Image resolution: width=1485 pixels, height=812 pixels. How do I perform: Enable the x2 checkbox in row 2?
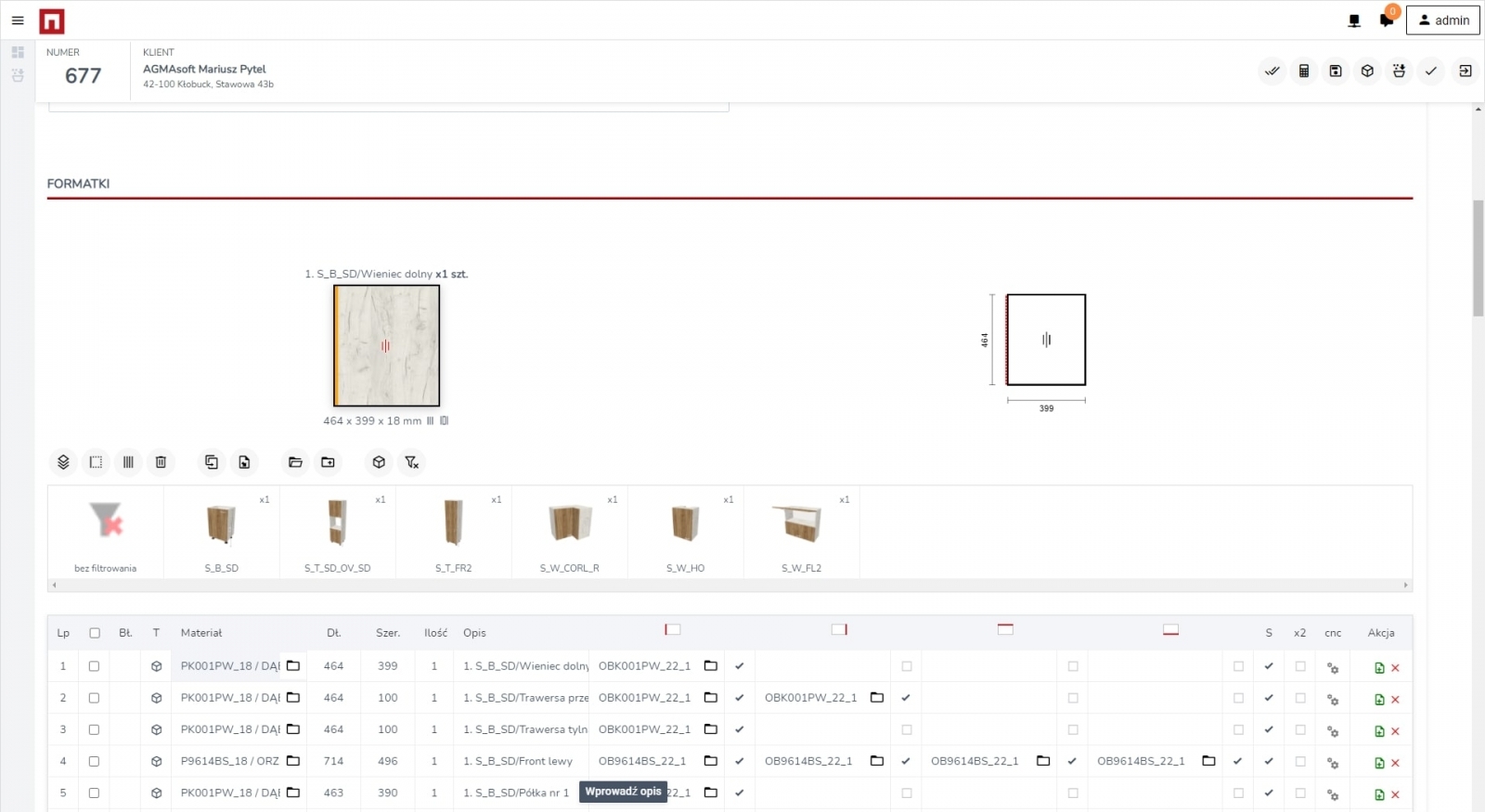1300,698
